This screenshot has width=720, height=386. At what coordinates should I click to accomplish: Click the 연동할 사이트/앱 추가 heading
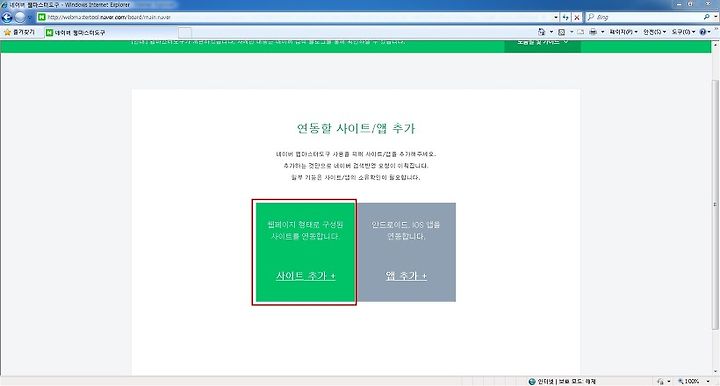355,128
